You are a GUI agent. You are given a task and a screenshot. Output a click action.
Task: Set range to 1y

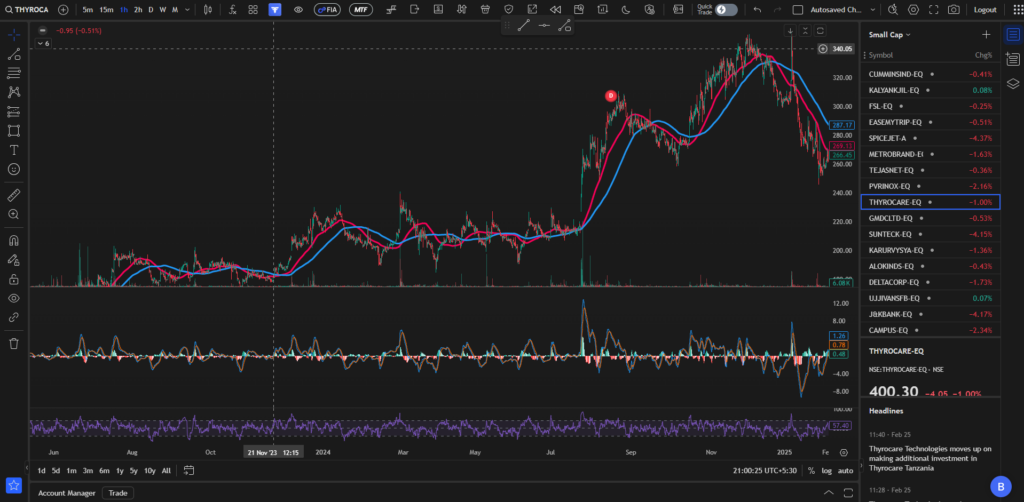click(120, 471)
